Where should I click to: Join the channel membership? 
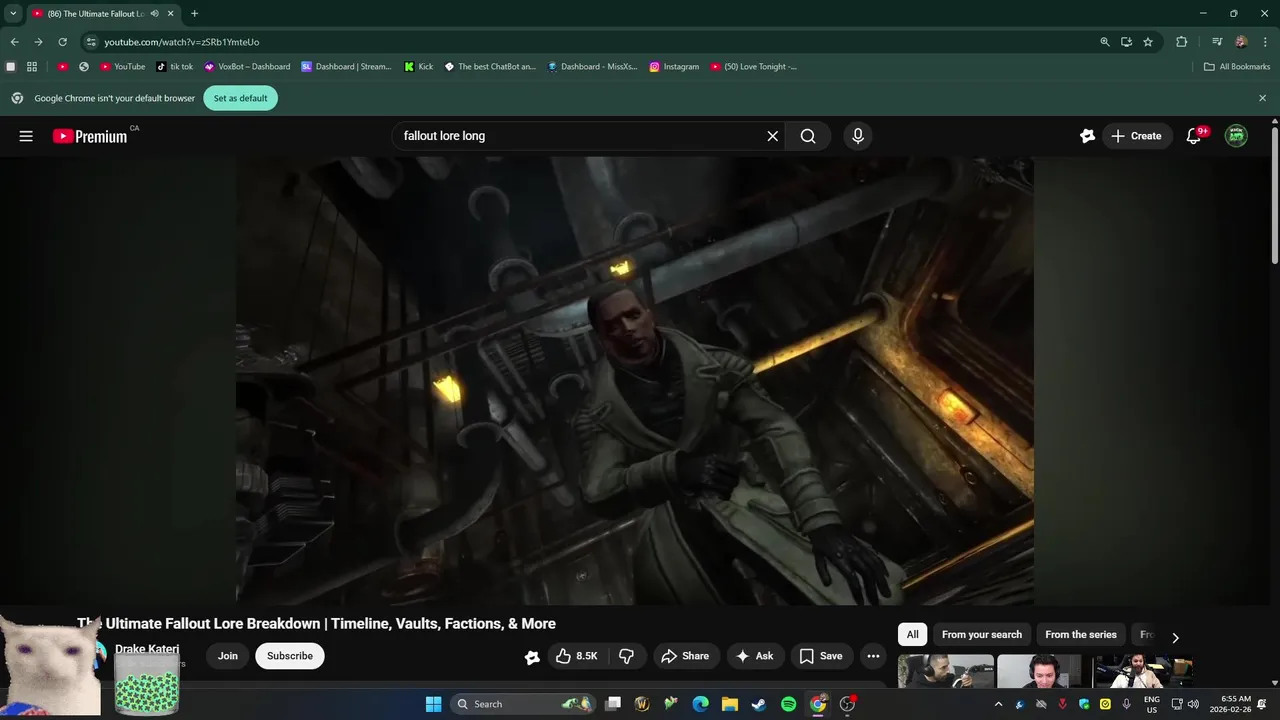228,656
